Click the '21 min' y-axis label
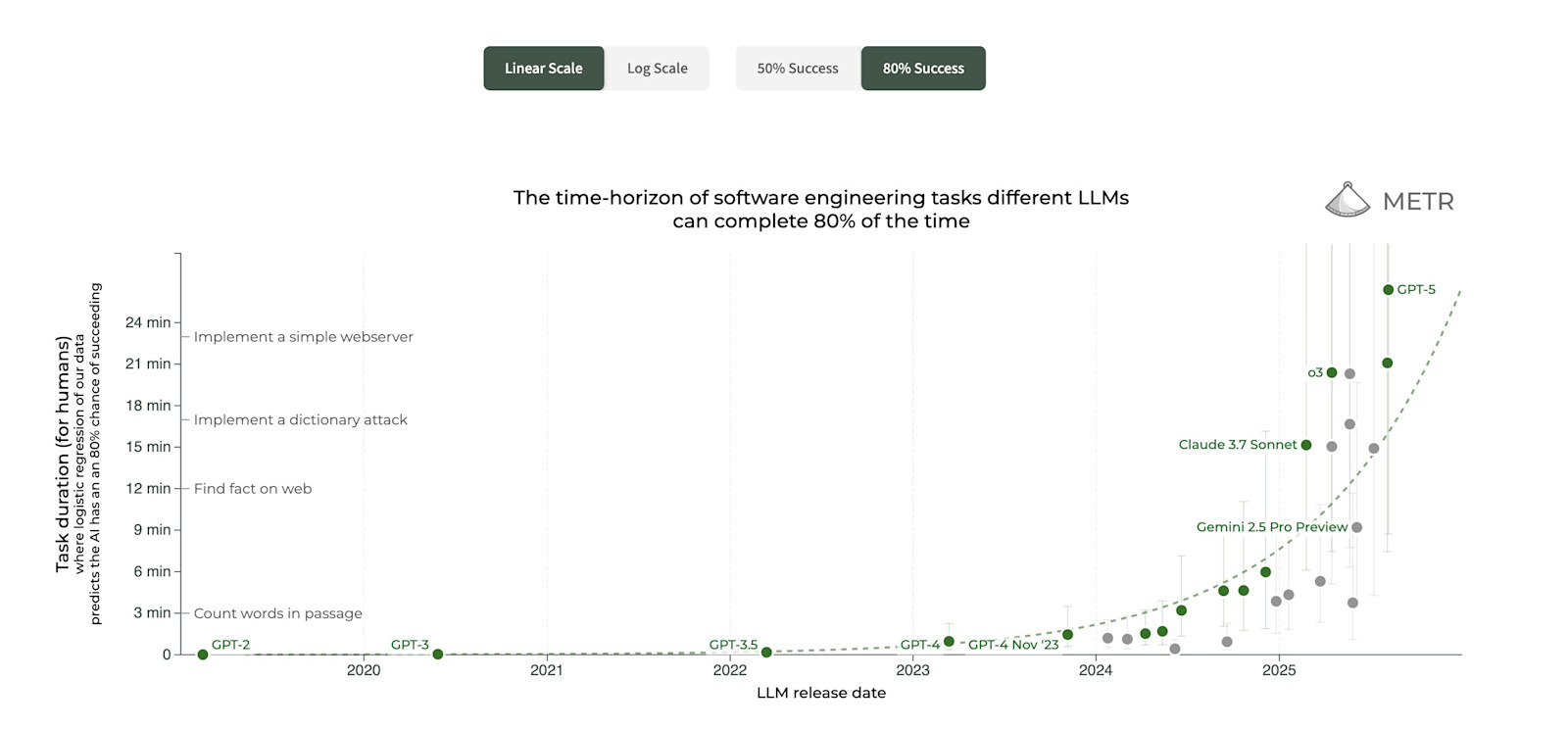The image size is (1568, 729). coord(148,364)
